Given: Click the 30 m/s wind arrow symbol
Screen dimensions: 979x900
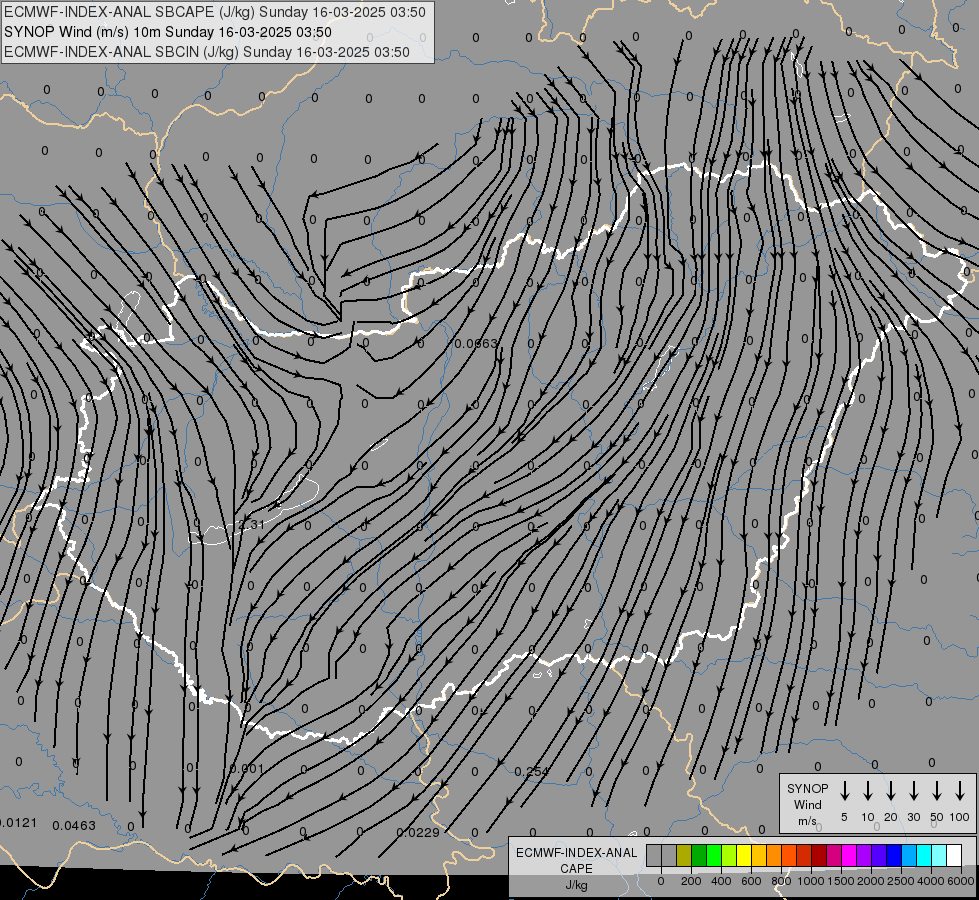Looking at the screenshot, I should [913, 791].
